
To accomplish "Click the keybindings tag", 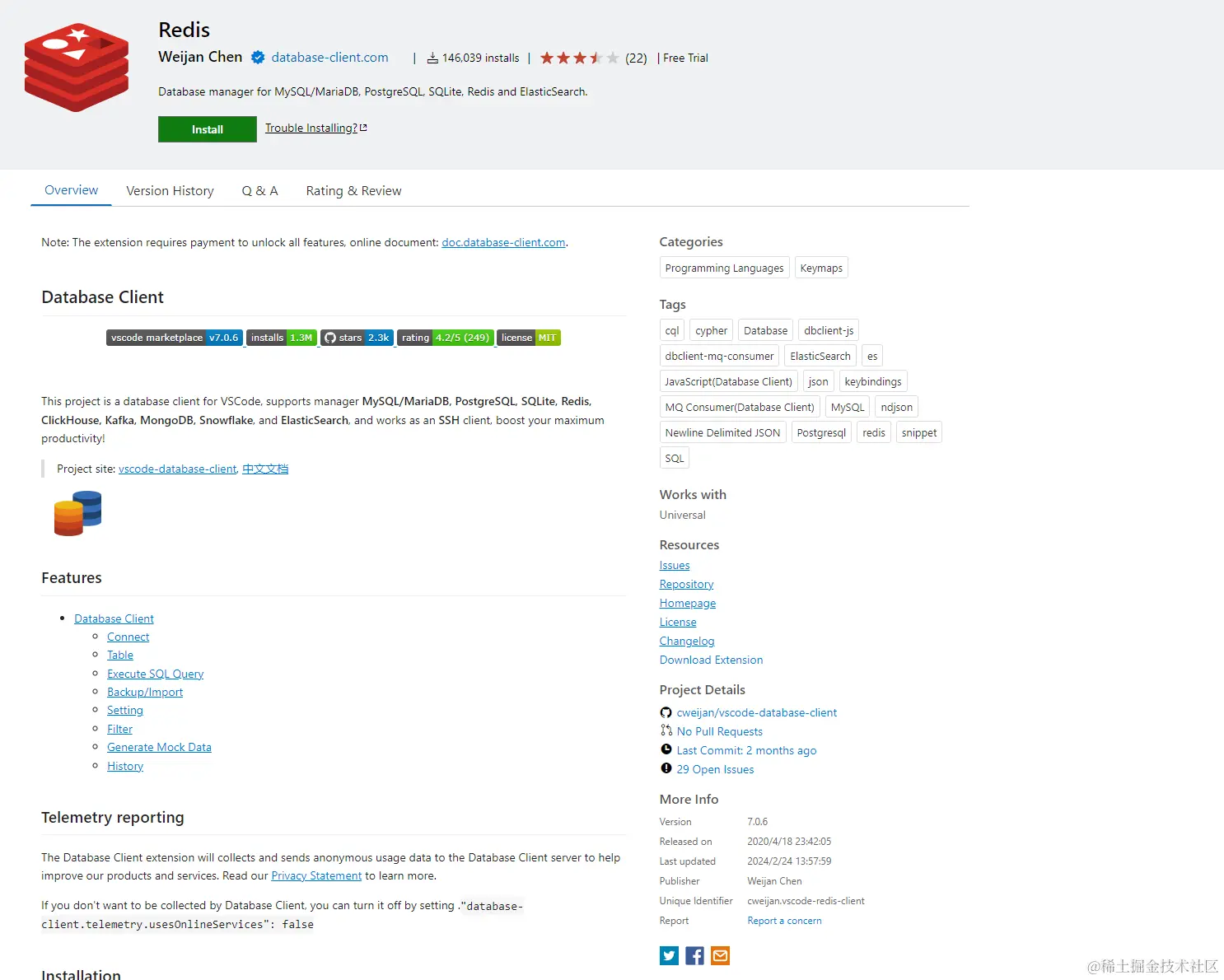I will click(873, 381).
